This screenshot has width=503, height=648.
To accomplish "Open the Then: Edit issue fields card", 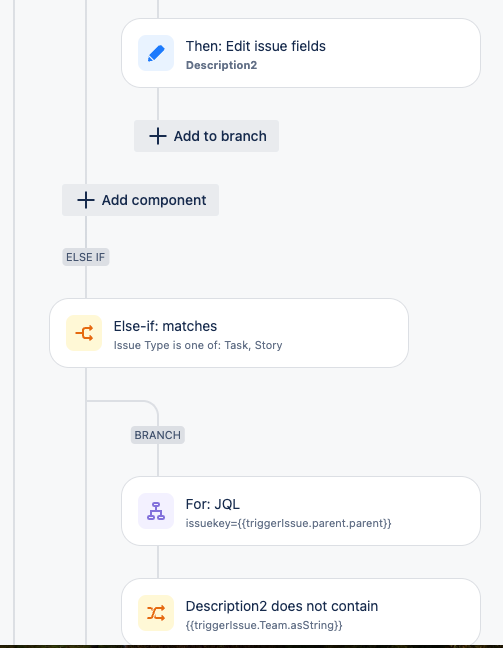I will [x=301, y=53].
